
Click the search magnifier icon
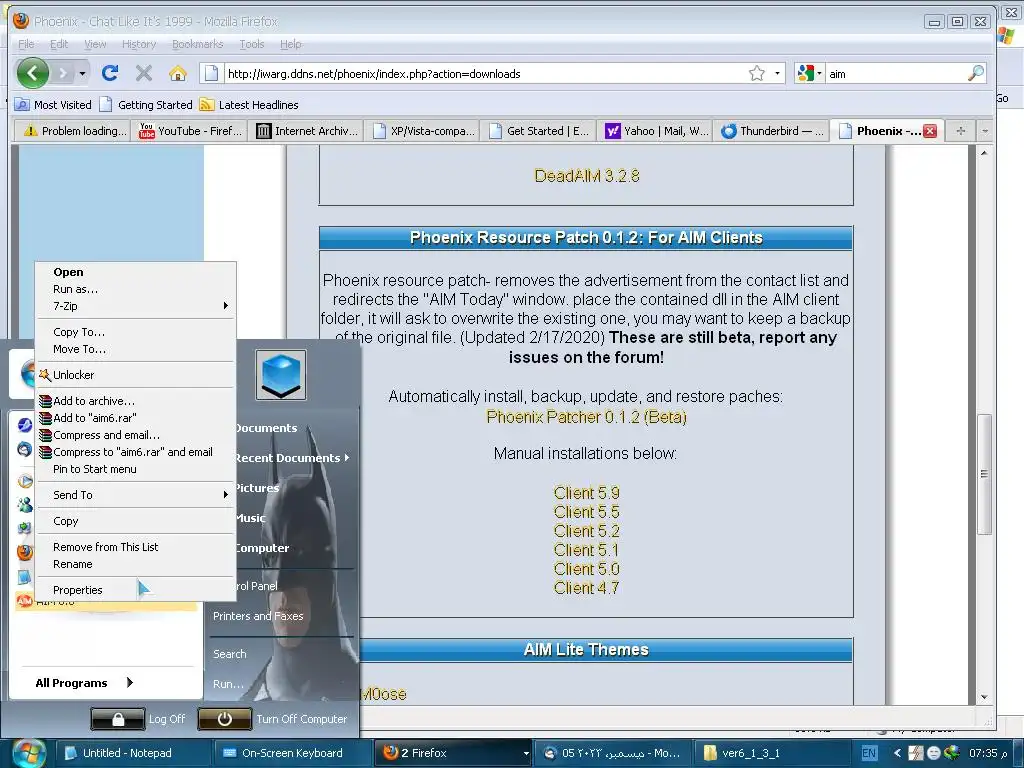point(976,73)
